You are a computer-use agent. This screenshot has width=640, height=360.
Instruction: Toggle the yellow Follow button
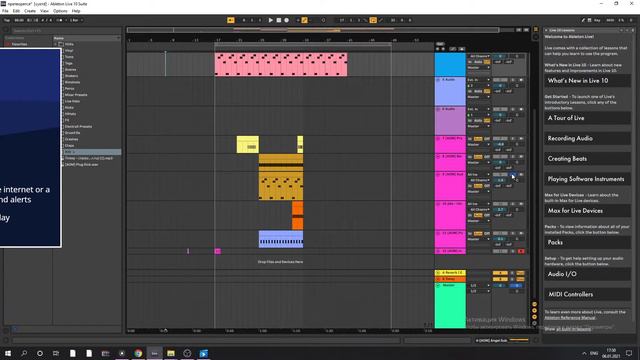[231, 20]
